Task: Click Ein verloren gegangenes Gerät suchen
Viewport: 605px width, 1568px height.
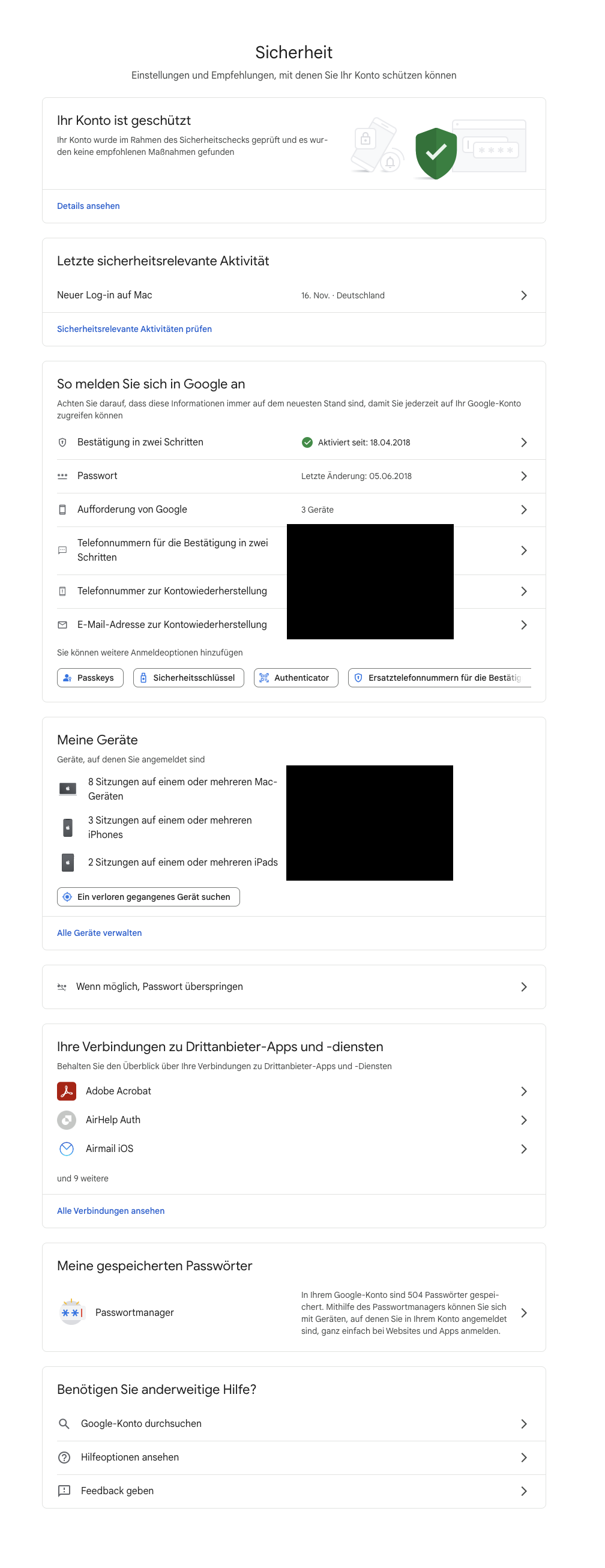Action: pos(148,897)
